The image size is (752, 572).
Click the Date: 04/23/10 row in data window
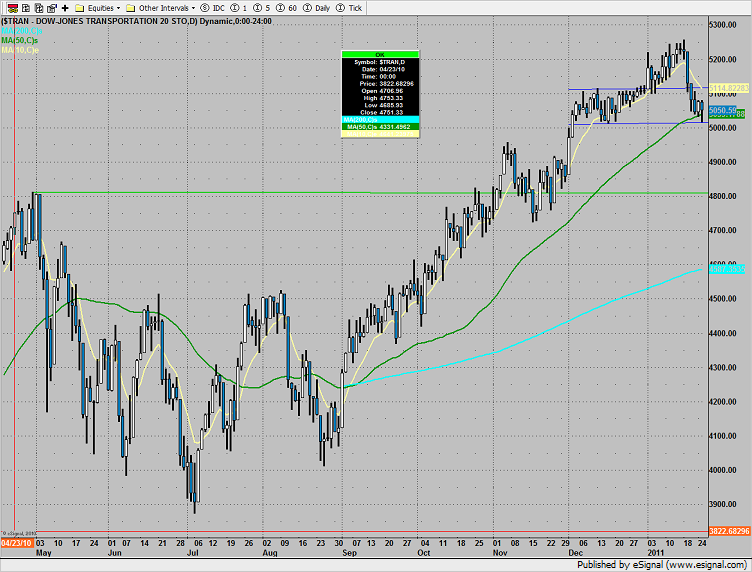click(380, 70)
